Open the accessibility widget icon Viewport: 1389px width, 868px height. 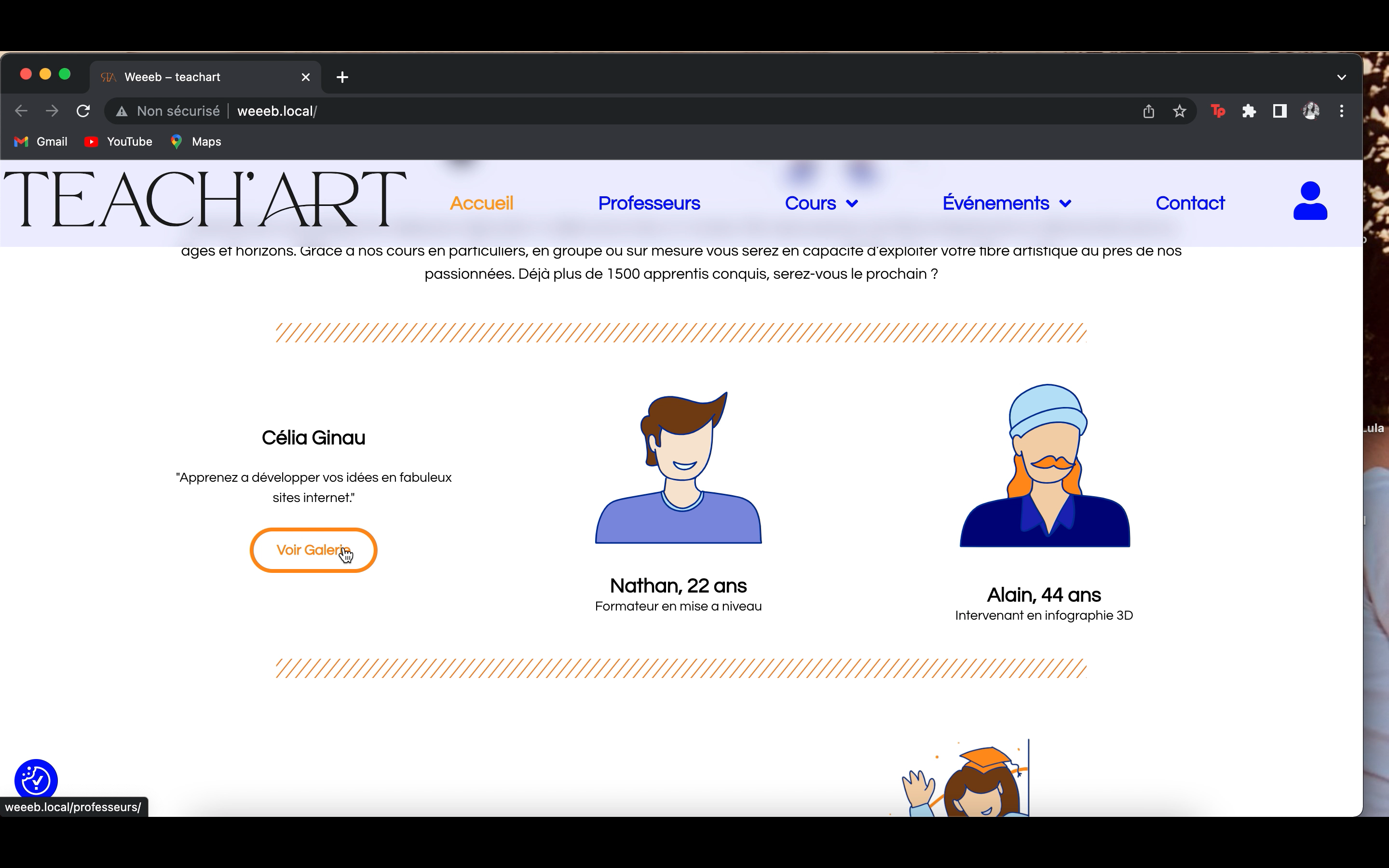point(36,780)
